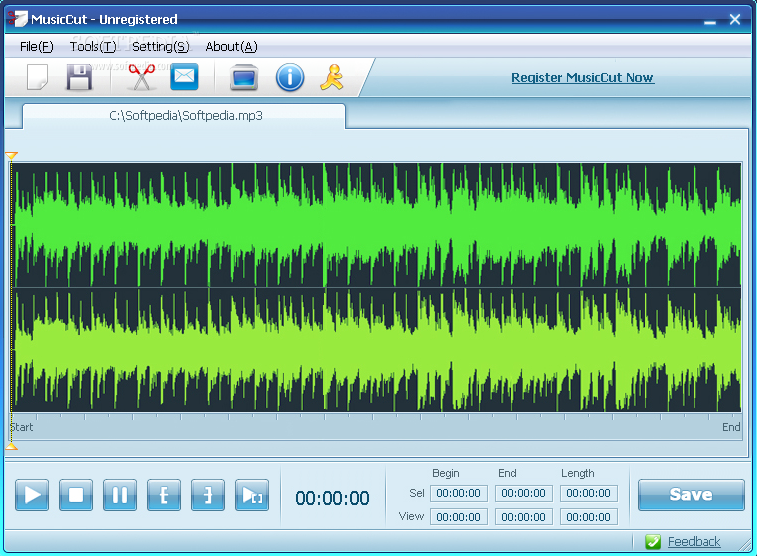Select the C:\Softpedia\Softpedia.mp3 tab

184,116
